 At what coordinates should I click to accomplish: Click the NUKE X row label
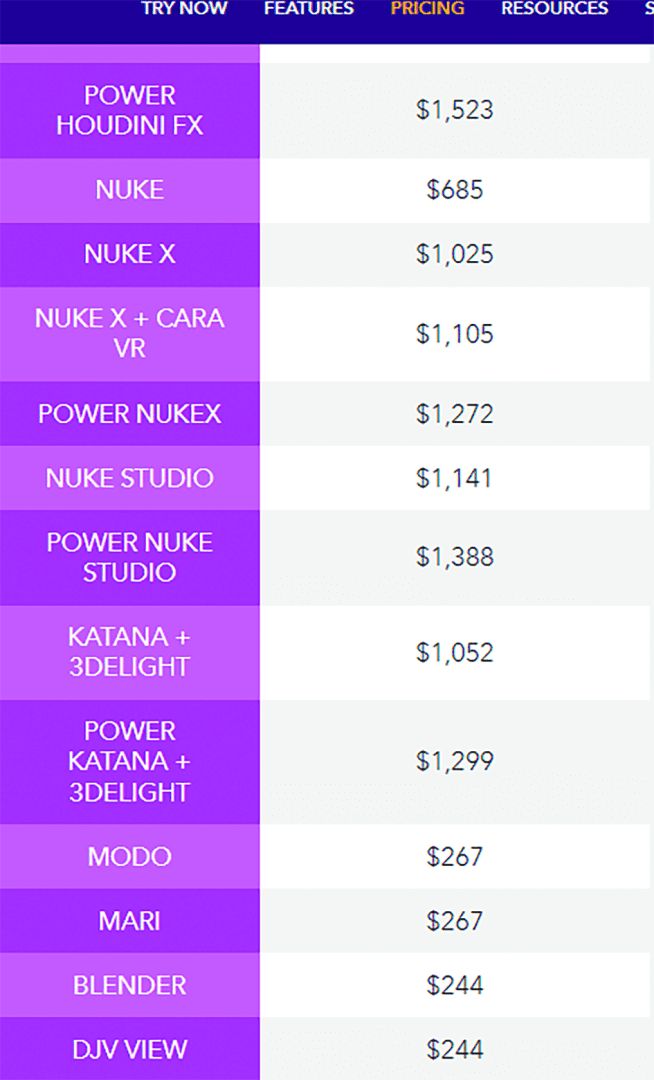130,254
